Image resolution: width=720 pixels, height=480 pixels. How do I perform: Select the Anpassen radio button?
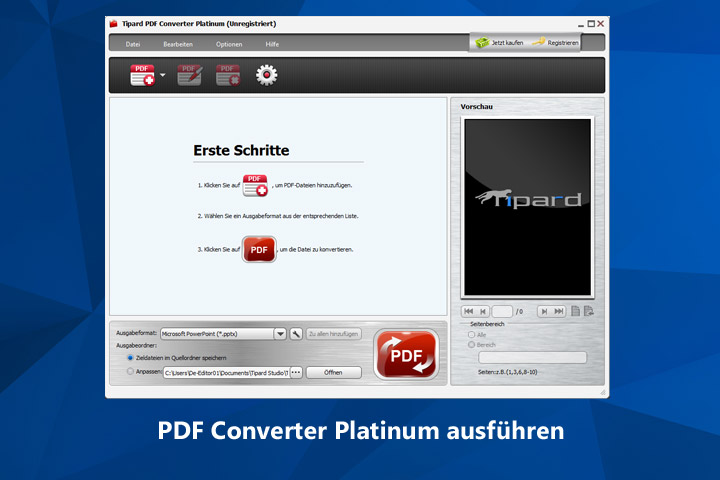pos(130,371)
